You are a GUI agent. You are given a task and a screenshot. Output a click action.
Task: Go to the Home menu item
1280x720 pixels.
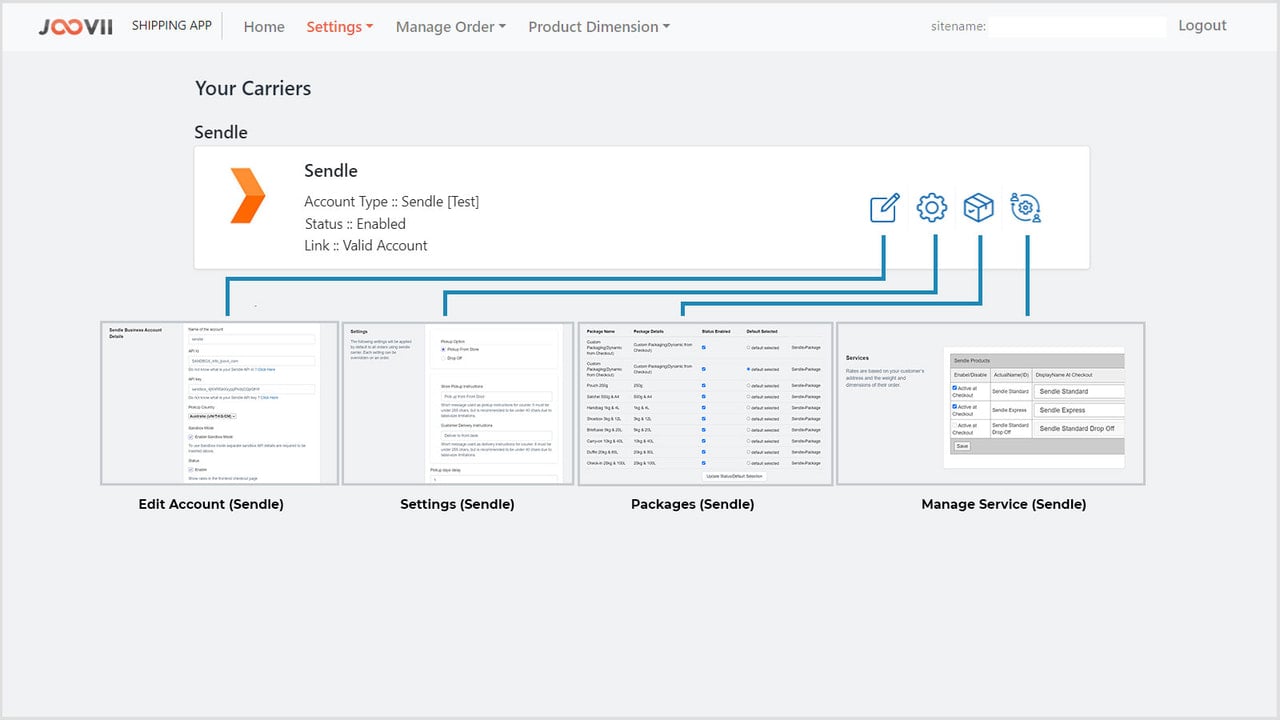[264, 27]
